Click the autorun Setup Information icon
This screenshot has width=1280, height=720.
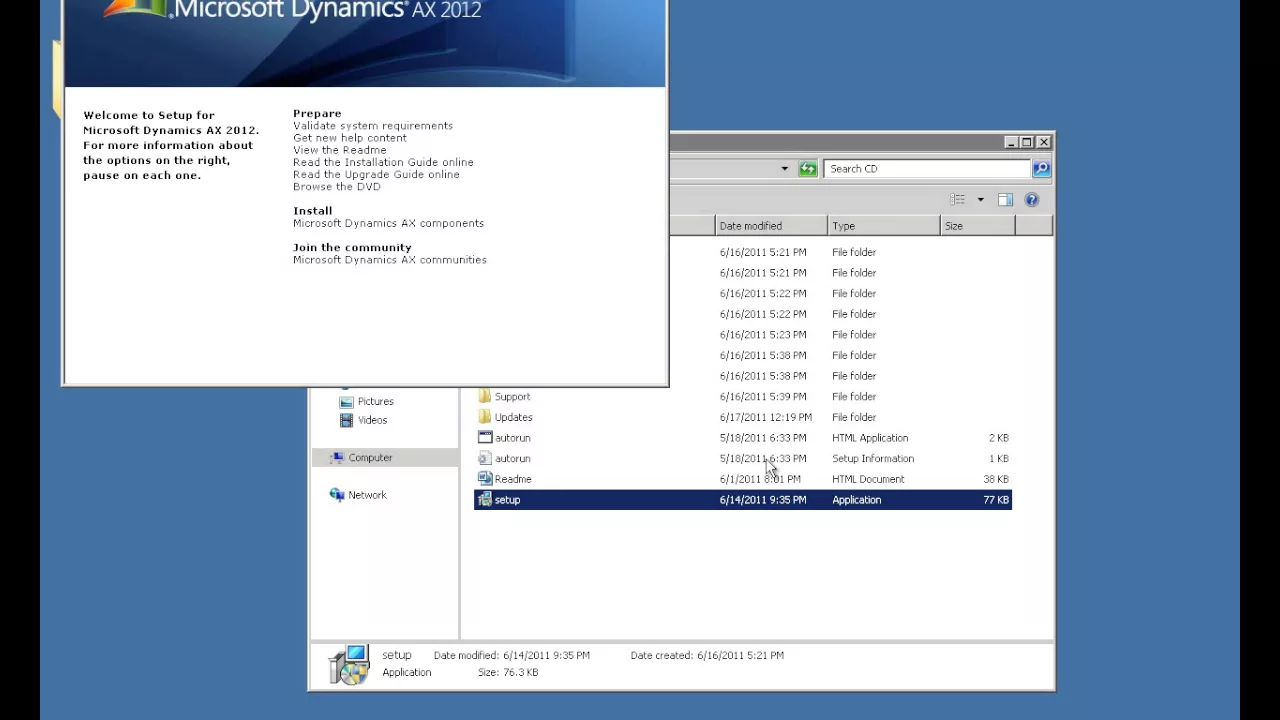485,459
